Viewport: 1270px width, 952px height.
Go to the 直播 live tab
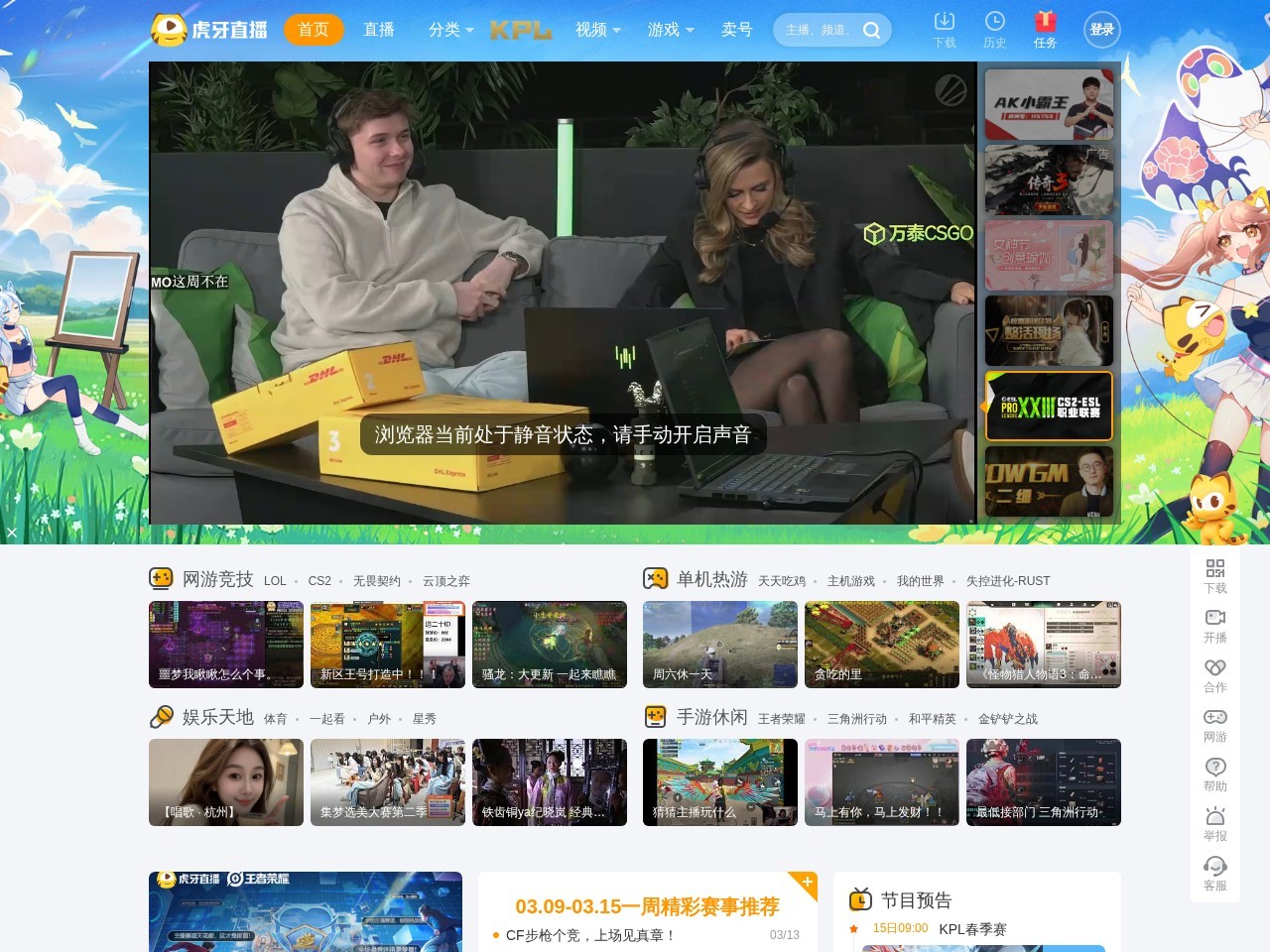click(x=379, y=30)
